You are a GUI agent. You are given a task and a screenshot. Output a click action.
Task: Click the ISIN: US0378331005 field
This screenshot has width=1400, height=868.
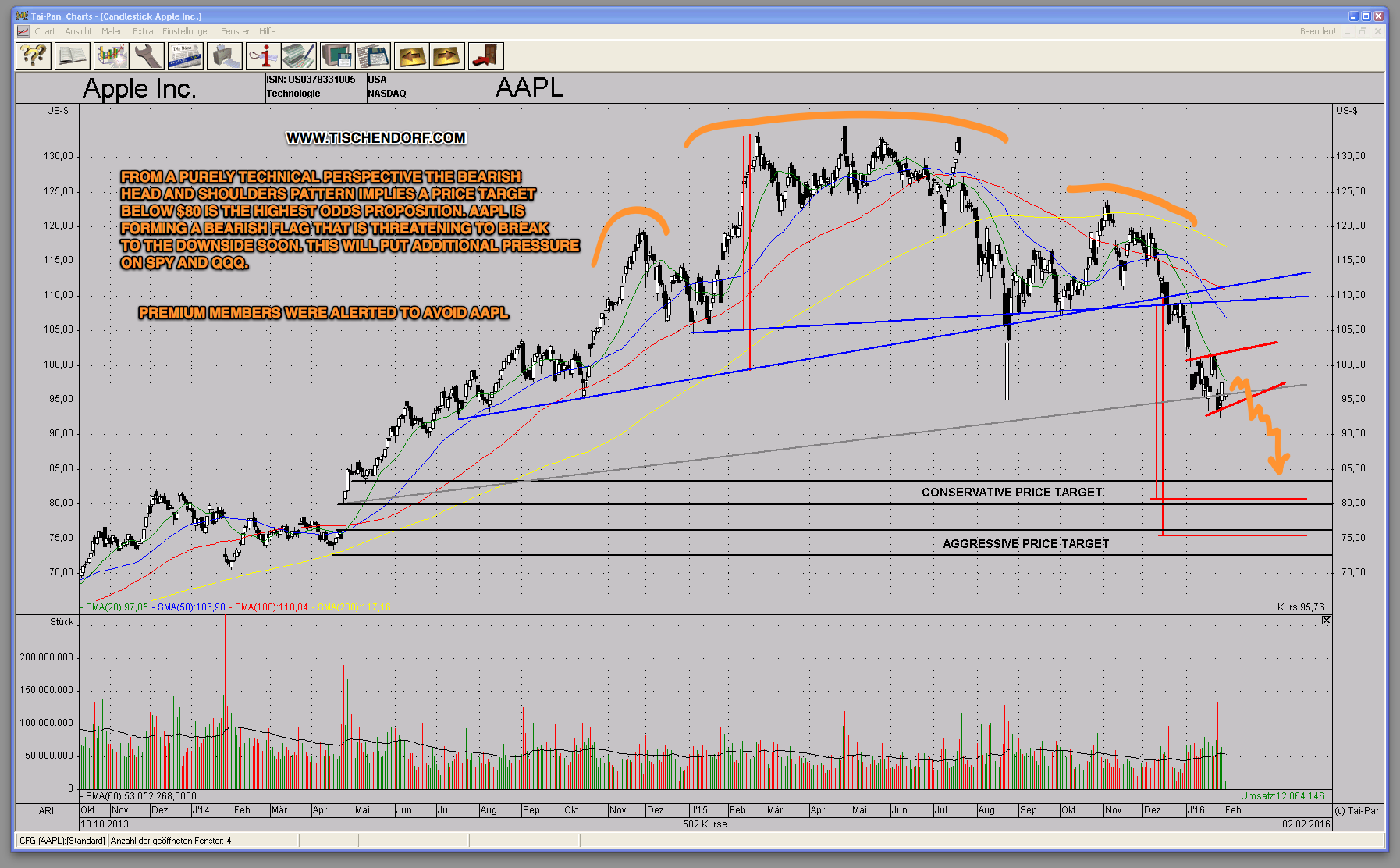click(311, 80)
